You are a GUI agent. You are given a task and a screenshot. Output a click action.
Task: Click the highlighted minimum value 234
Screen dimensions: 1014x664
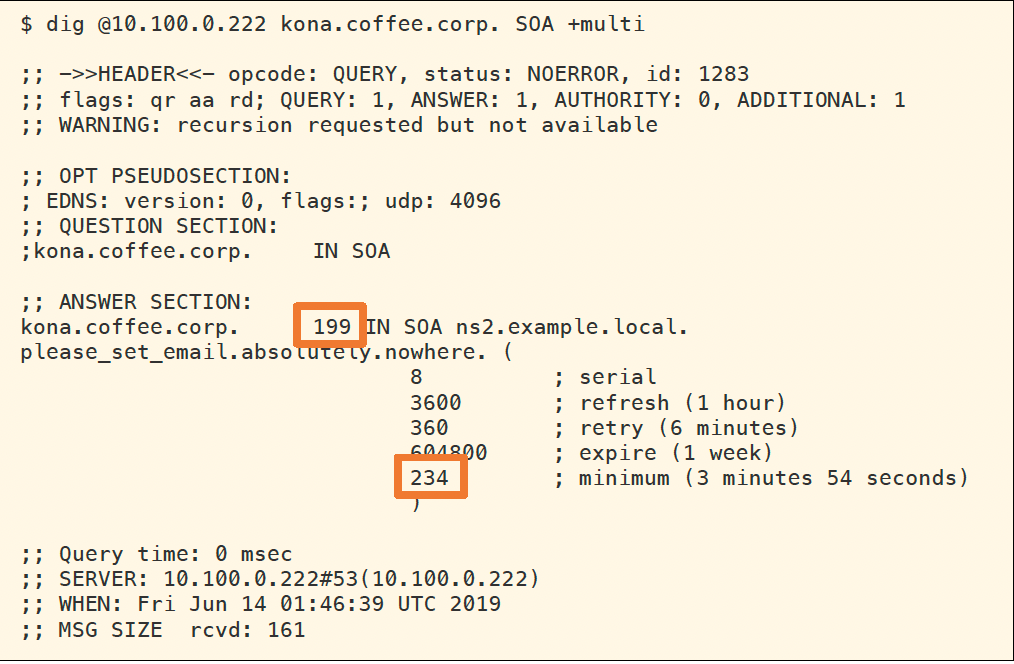pos(430,478)
